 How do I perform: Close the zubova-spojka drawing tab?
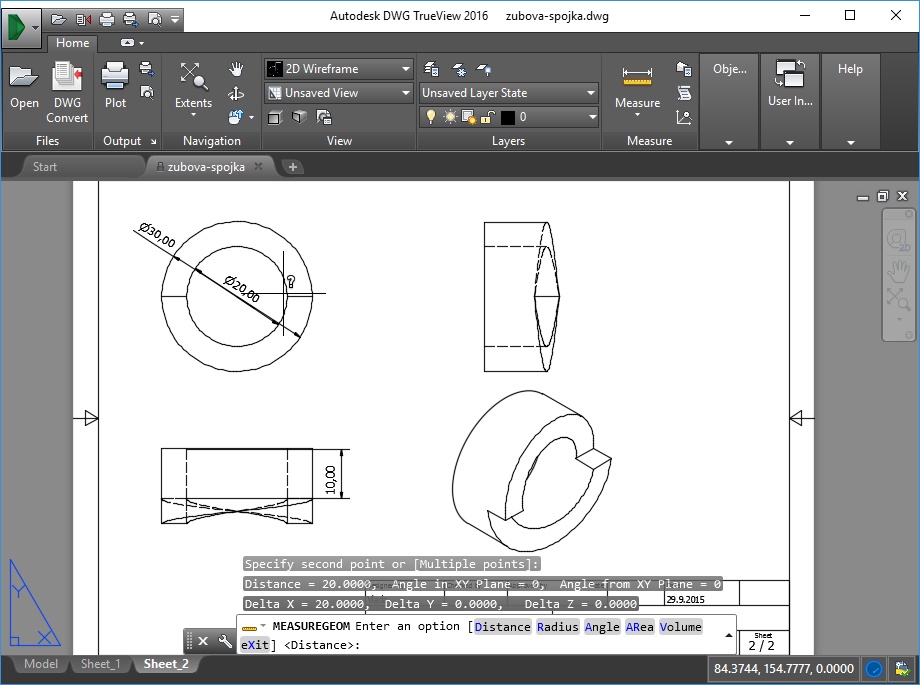(257, 167)
